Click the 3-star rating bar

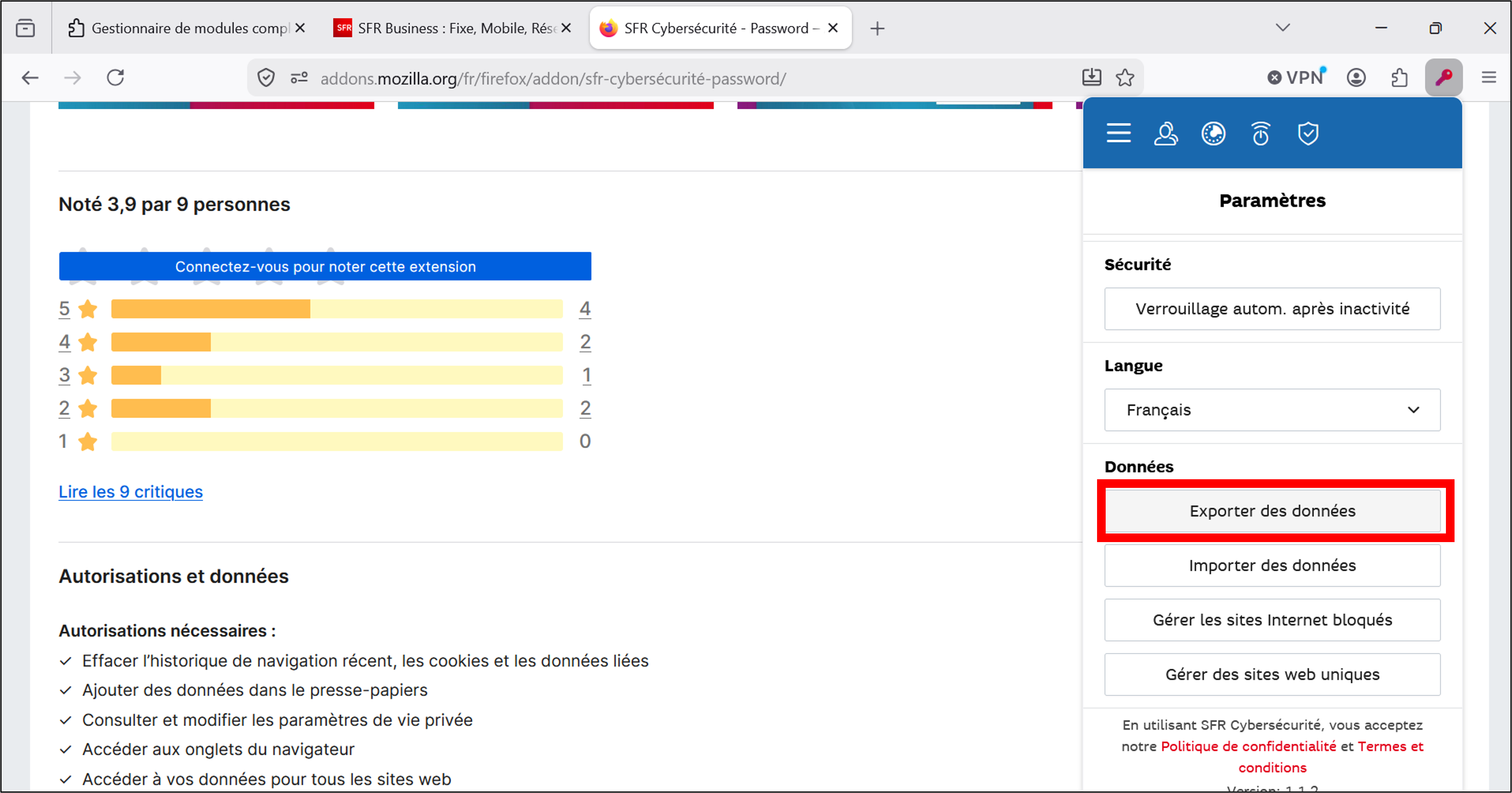coord(337,375)
